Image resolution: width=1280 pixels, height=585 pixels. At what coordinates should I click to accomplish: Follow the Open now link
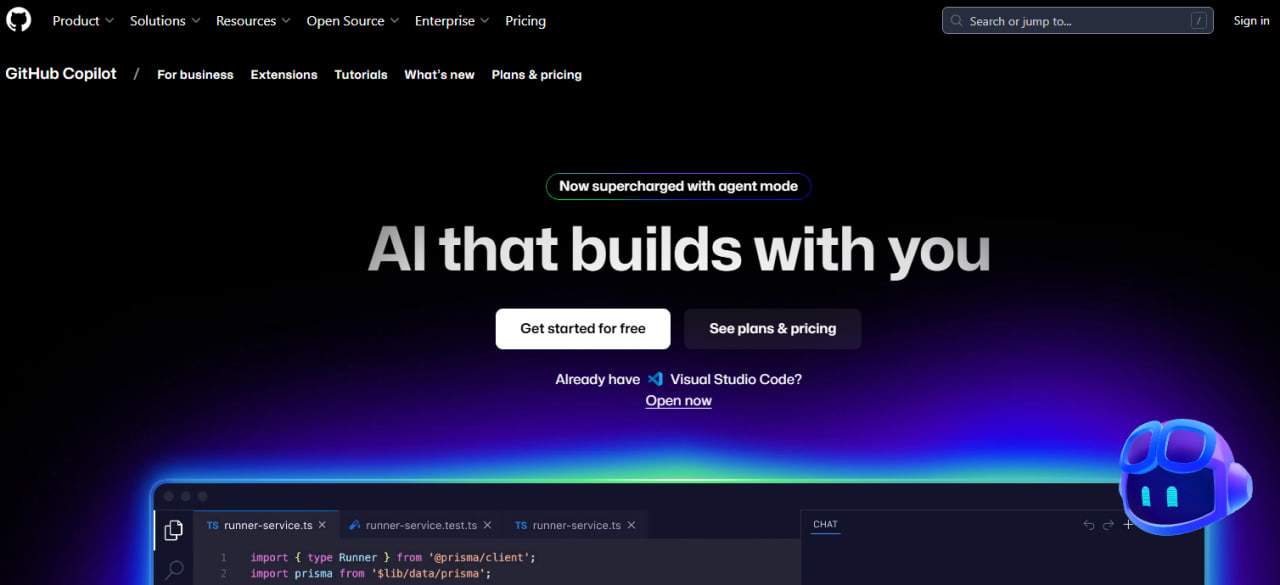click(679, 401)
